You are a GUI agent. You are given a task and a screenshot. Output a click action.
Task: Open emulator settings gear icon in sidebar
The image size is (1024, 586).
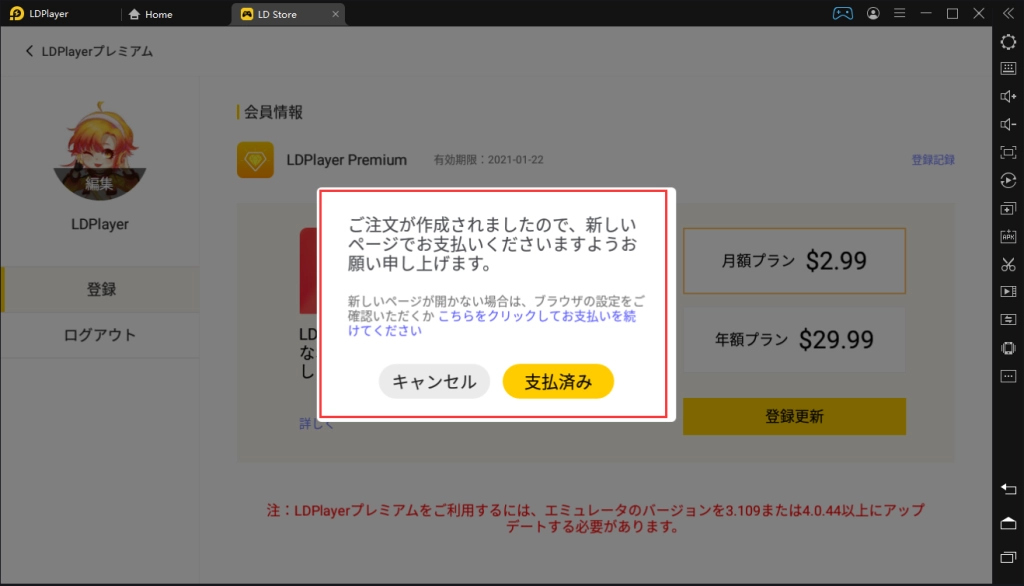point(1008,42)
